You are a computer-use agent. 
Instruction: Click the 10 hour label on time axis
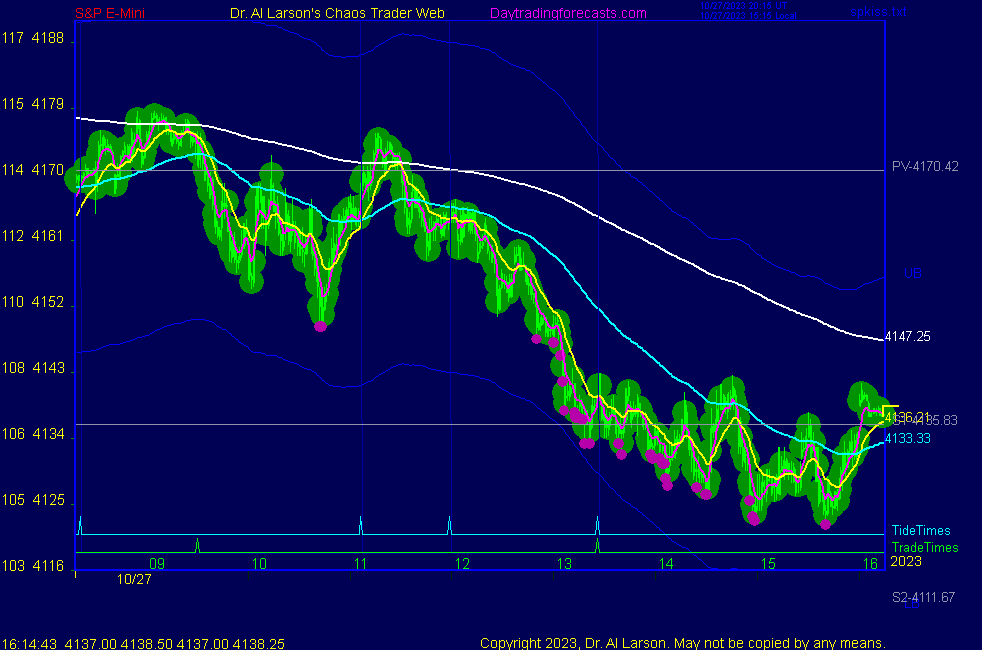pyautogui.click(x=259, y=564)
